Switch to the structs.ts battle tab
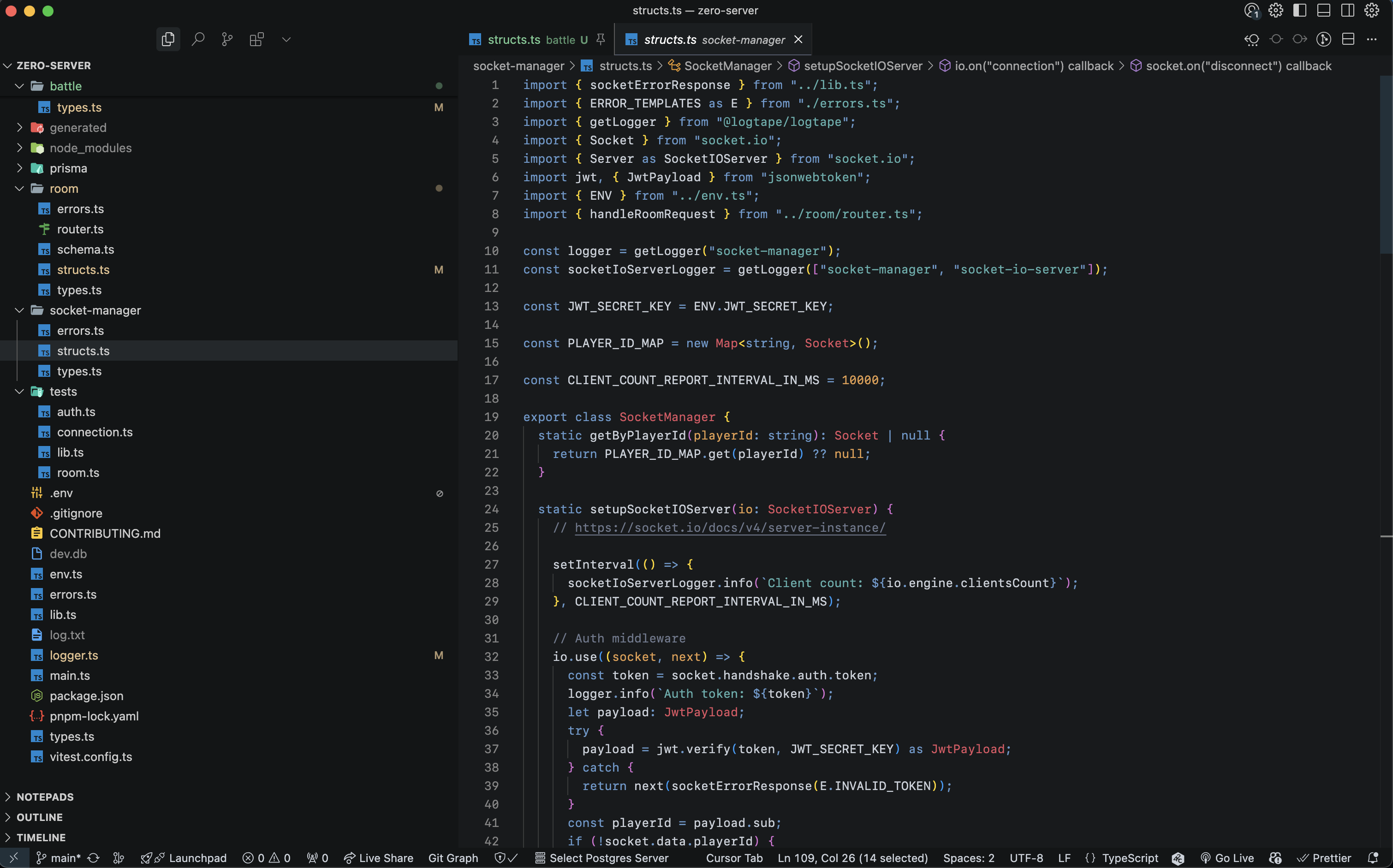 tap(529, 39)
